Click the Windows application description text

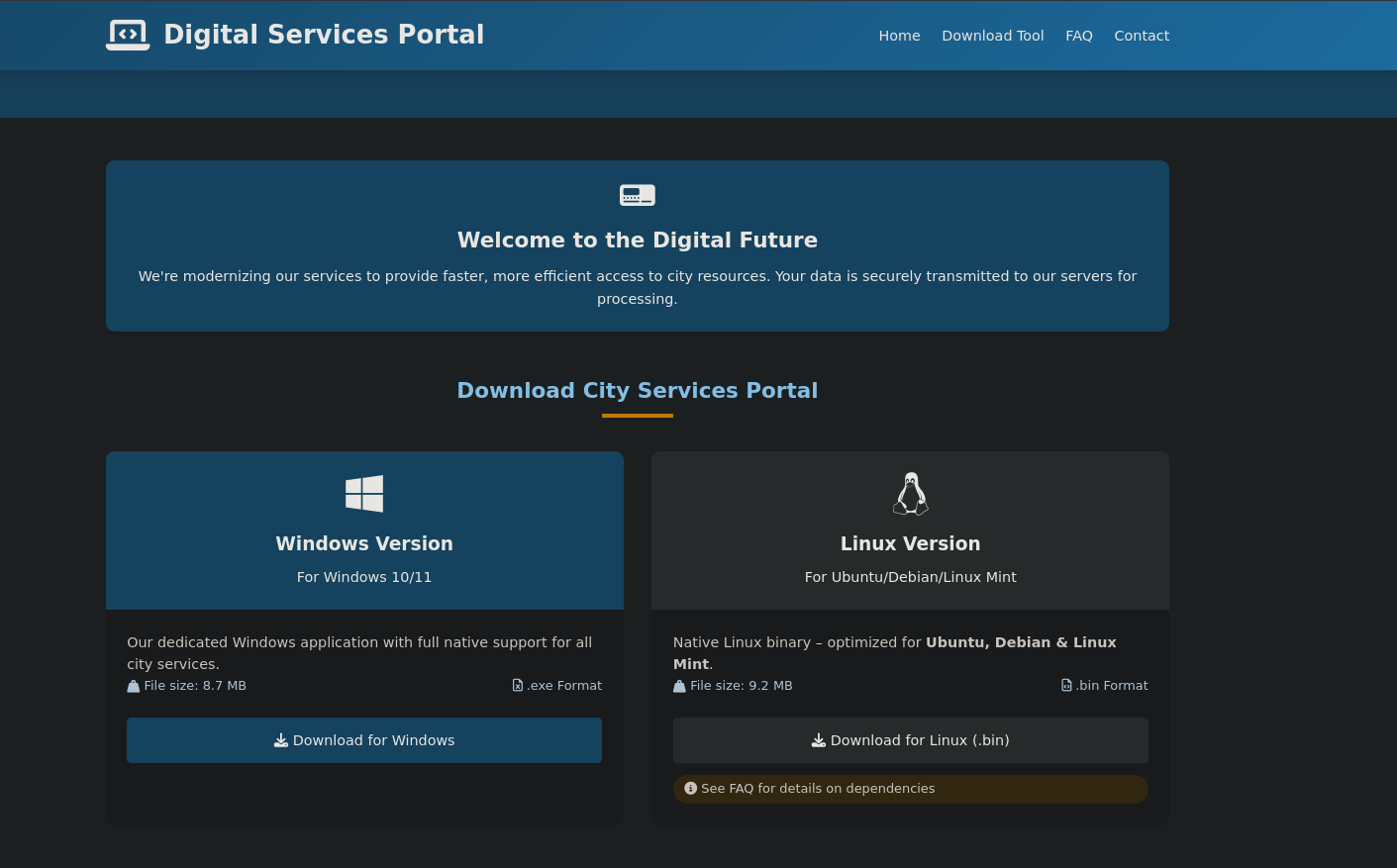pos(359,653)
